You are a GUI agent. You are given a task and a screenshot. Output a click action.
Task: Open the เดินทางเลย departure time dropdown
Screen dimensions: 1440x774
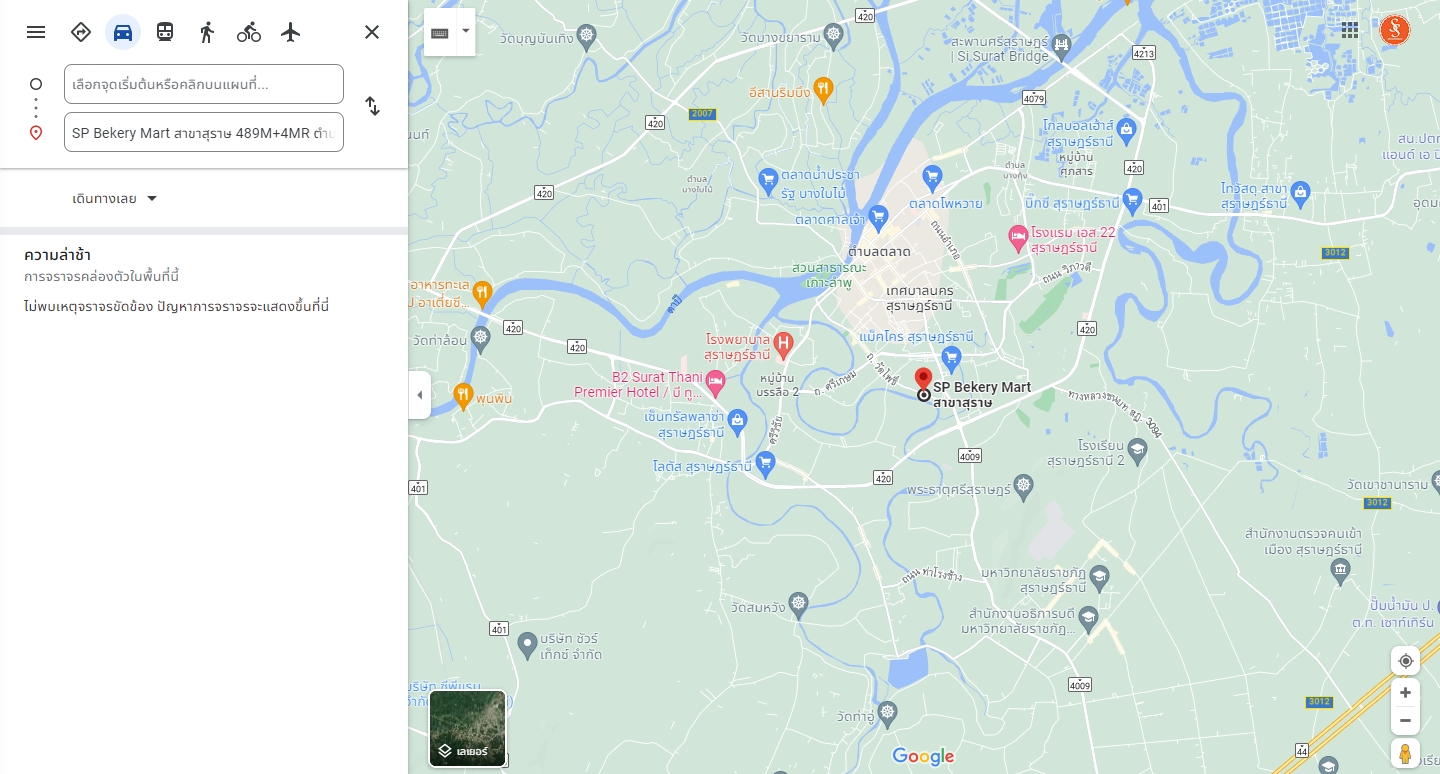(115, 198)
